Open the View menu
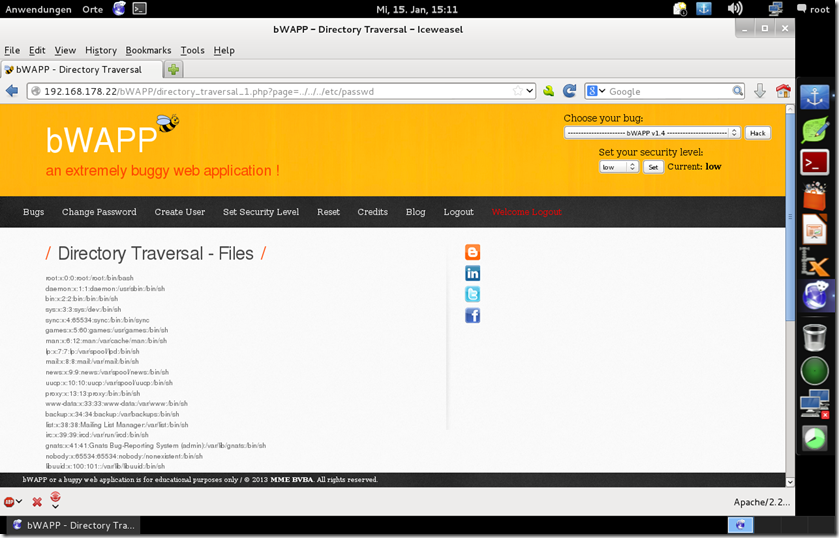 [65, 50]
